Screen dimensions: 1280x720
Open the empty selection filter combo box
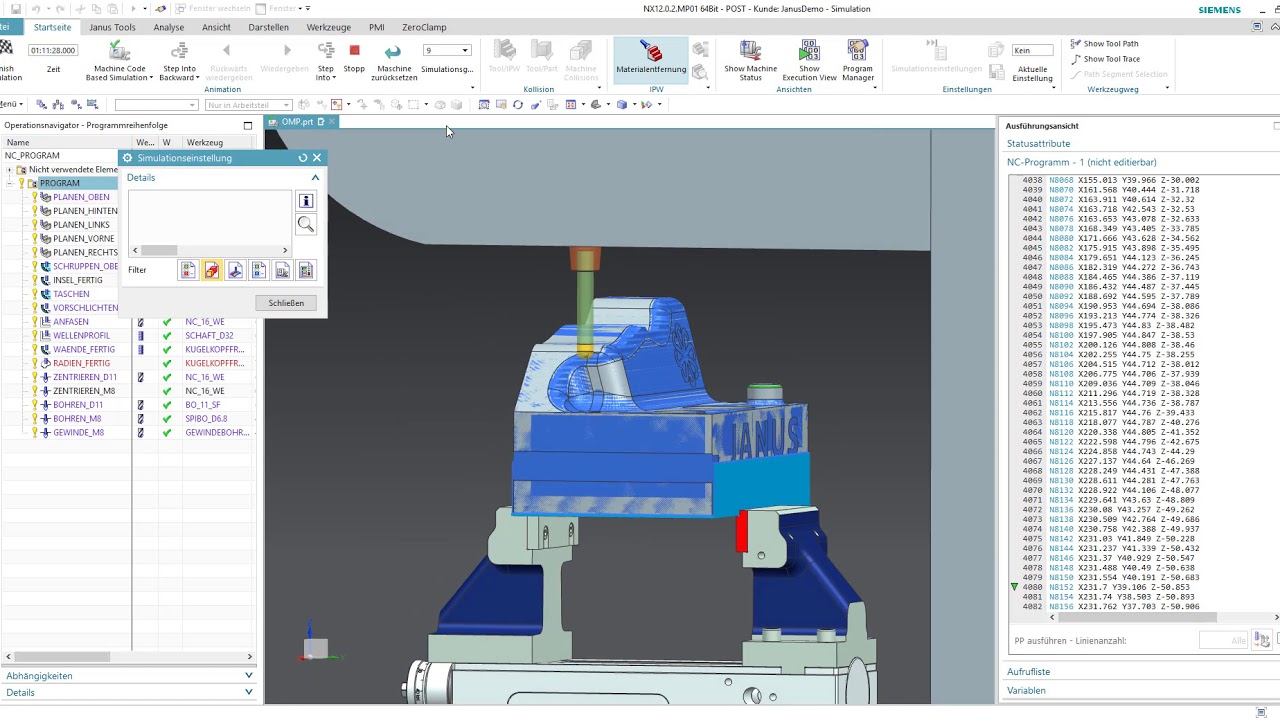156,105
